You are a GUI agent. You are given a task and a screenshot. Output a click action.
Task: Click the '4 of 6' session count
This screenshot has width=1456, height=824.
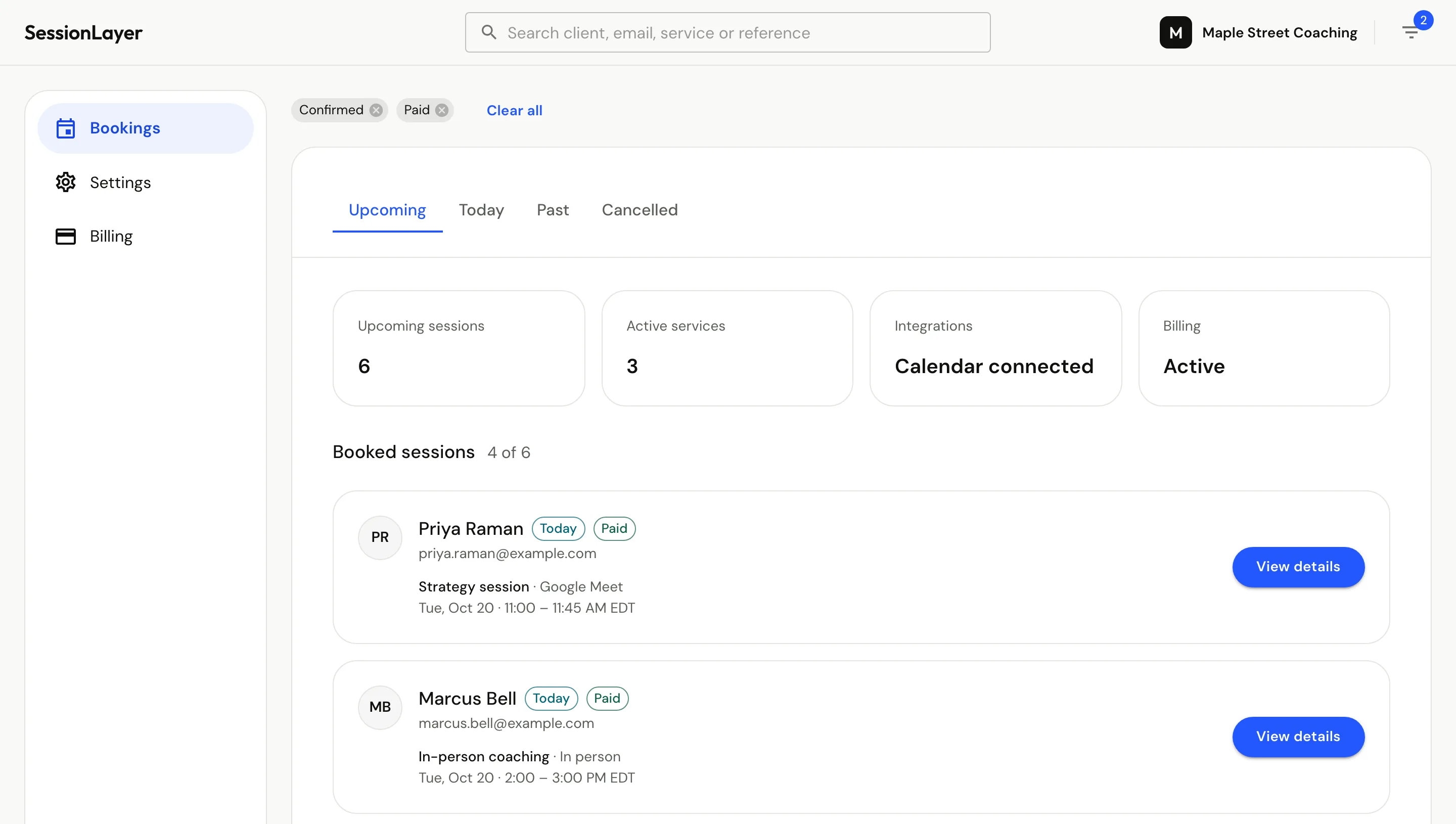click(509, 453)
